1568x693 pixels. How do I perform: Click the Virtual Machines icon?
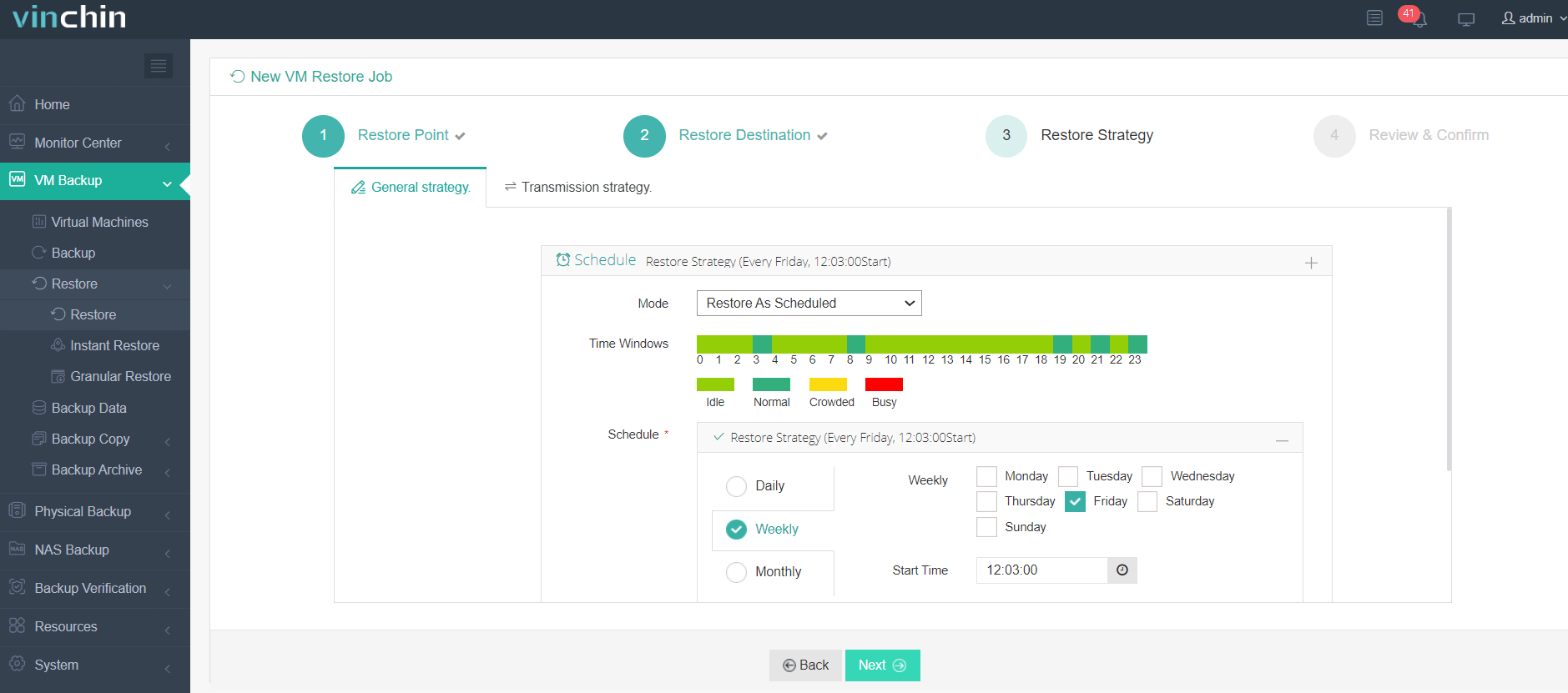pyautogui.click(x=38, y=222)
